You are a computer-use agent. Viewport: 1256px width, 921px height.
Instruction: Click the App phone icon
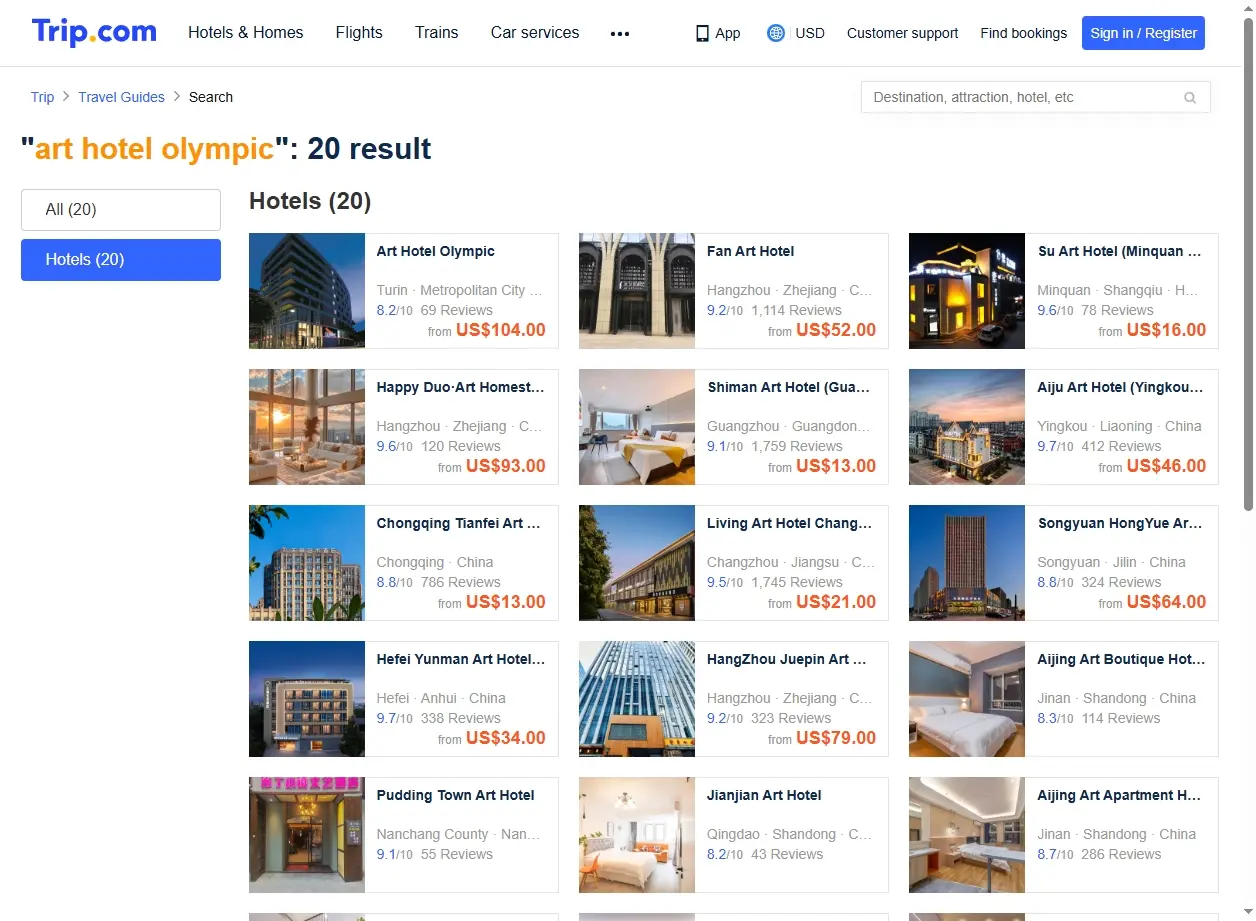702,33
